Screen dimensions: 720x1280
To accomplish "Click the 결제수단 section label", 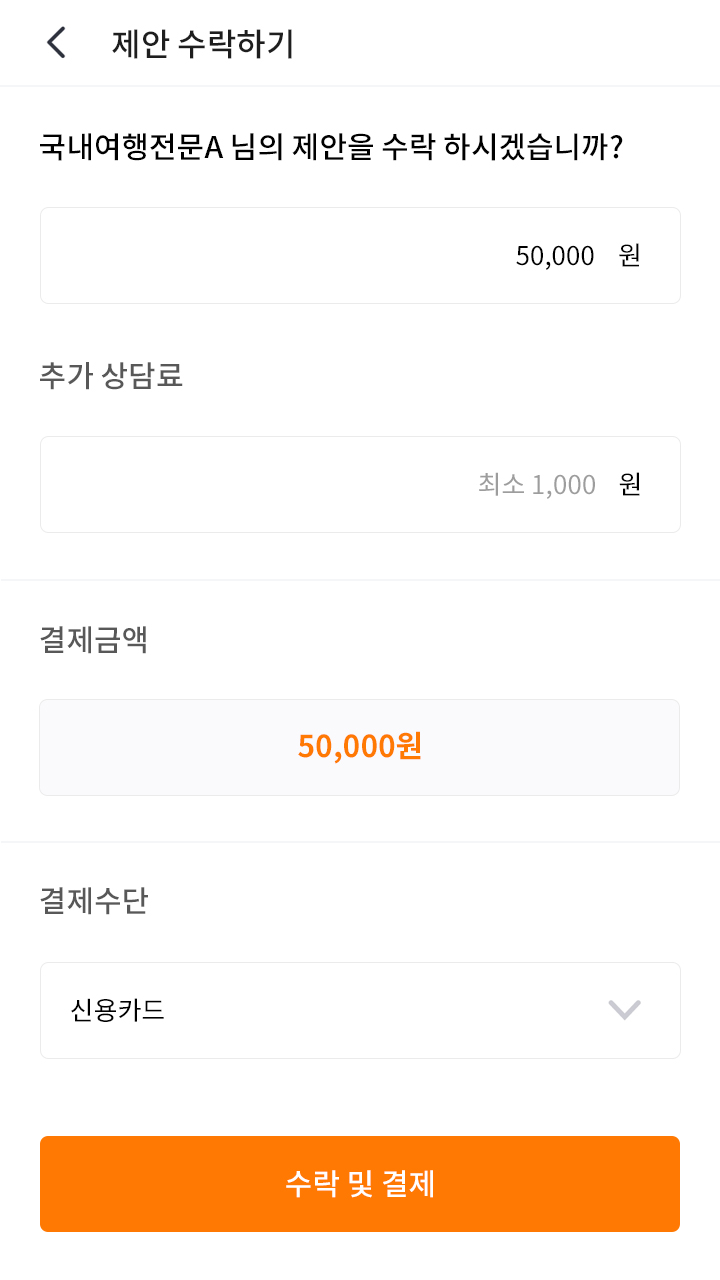I will tap(94, 902).
